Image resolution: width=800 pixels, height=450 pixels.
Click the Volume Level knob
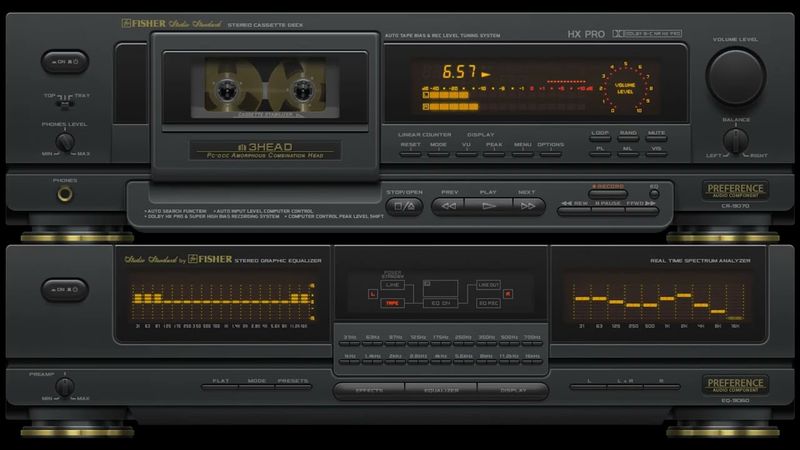[x=736, y=76]
